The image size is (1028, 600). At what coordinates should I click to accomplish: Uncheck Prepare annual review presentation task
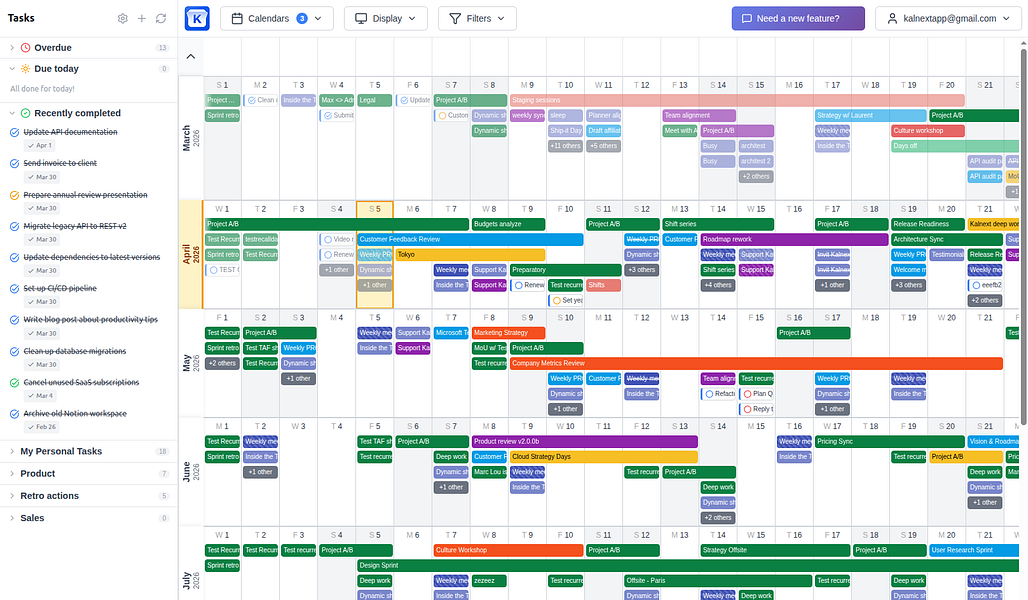[x=14, y=195]
